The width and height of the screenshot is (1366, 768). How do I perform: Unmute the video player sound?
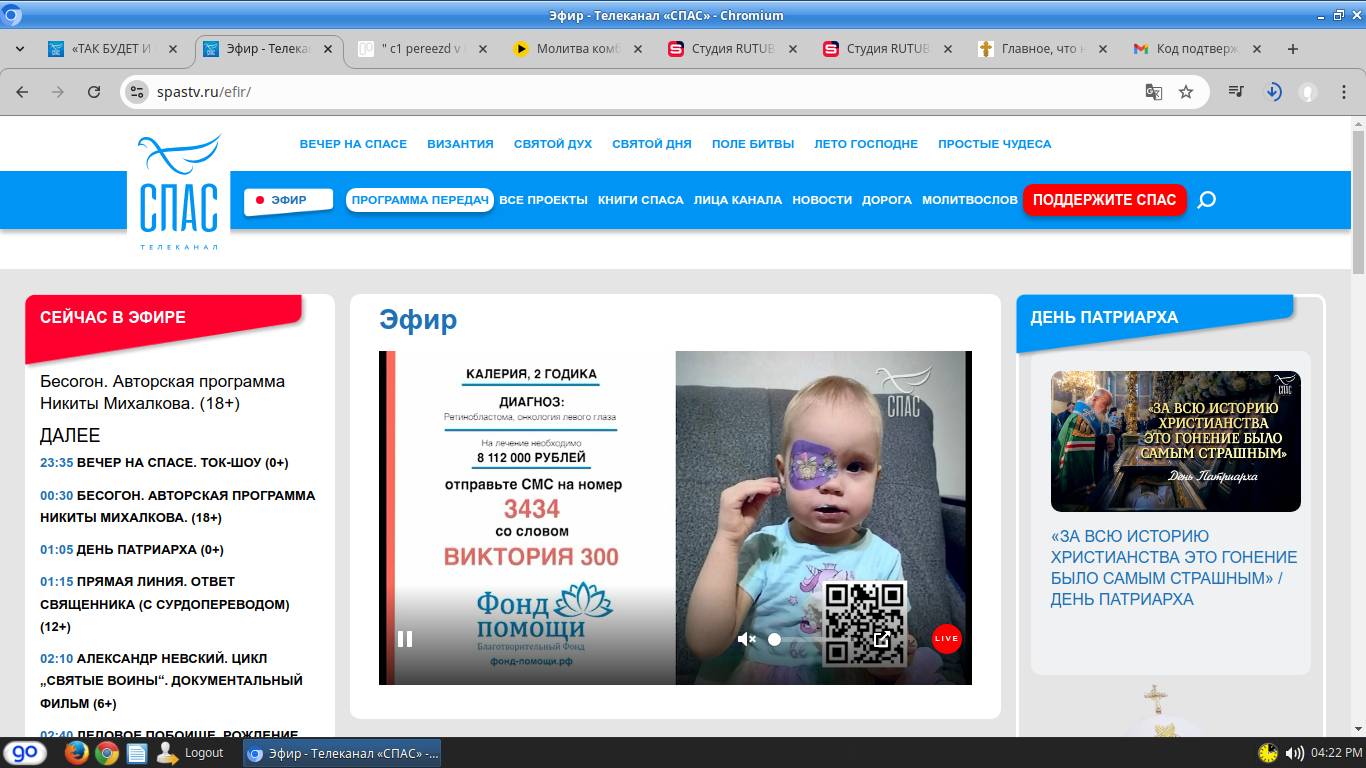pos(746,639)
